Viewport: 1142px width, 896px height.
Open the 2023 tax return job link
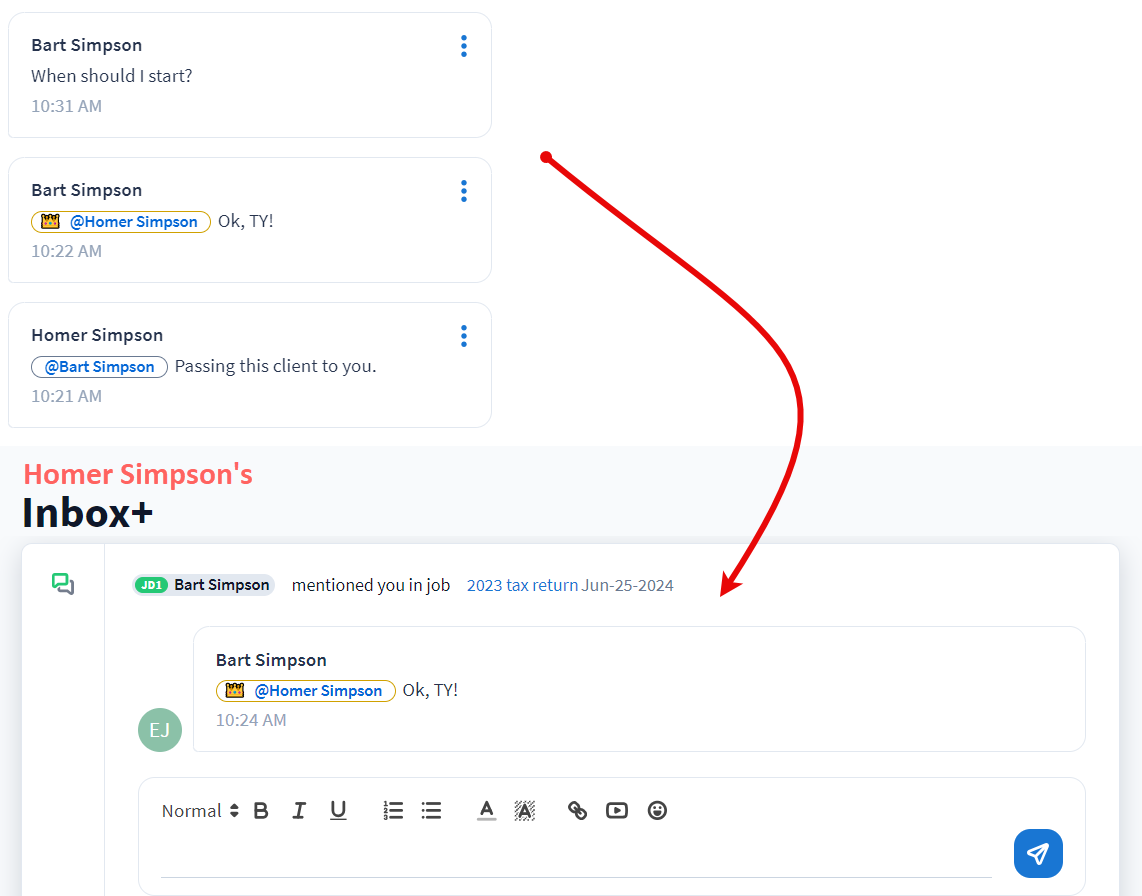coord(522,585)
